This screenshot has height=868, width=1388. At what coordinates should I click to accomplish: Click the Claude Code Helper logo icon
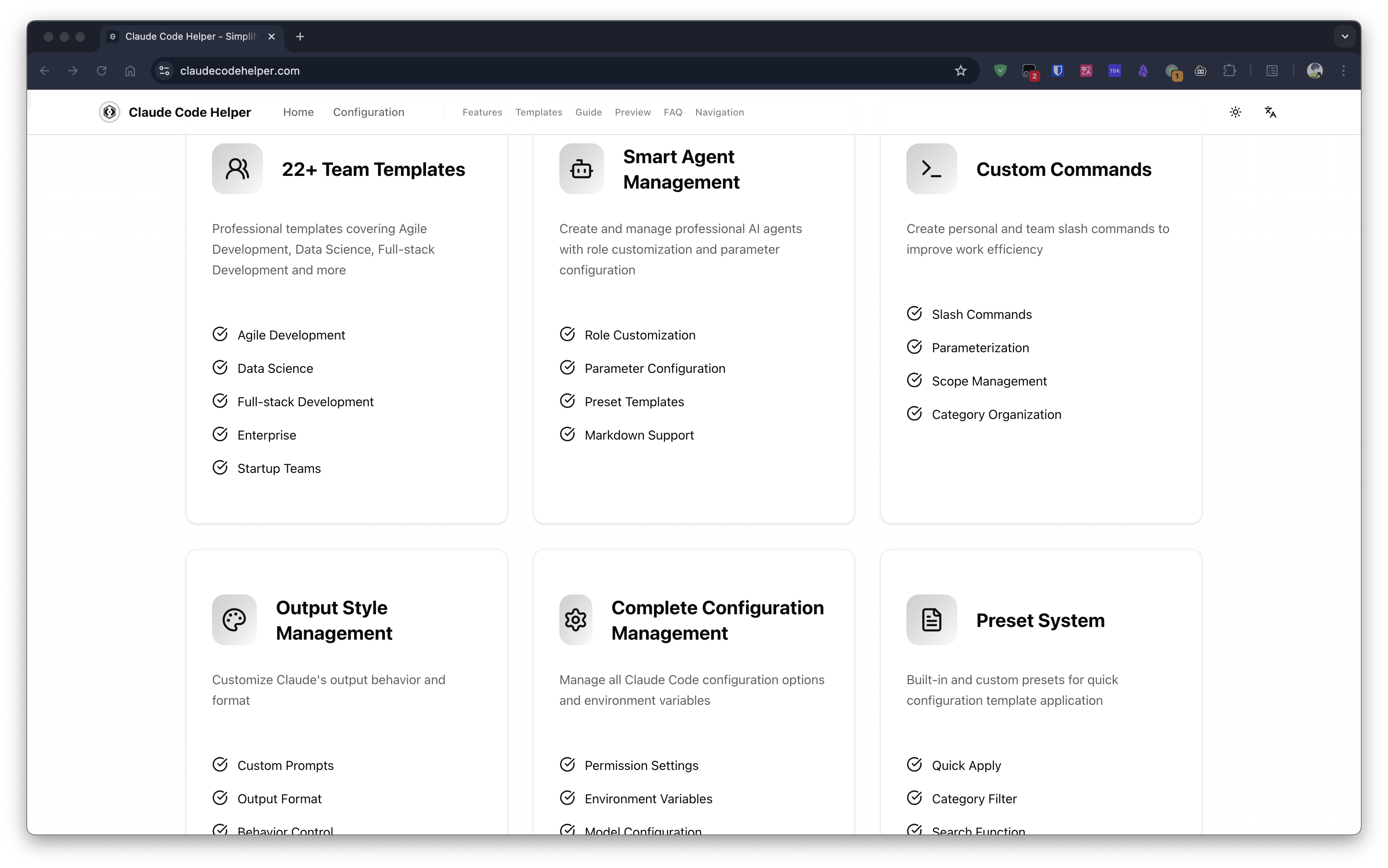coord(109,112)
